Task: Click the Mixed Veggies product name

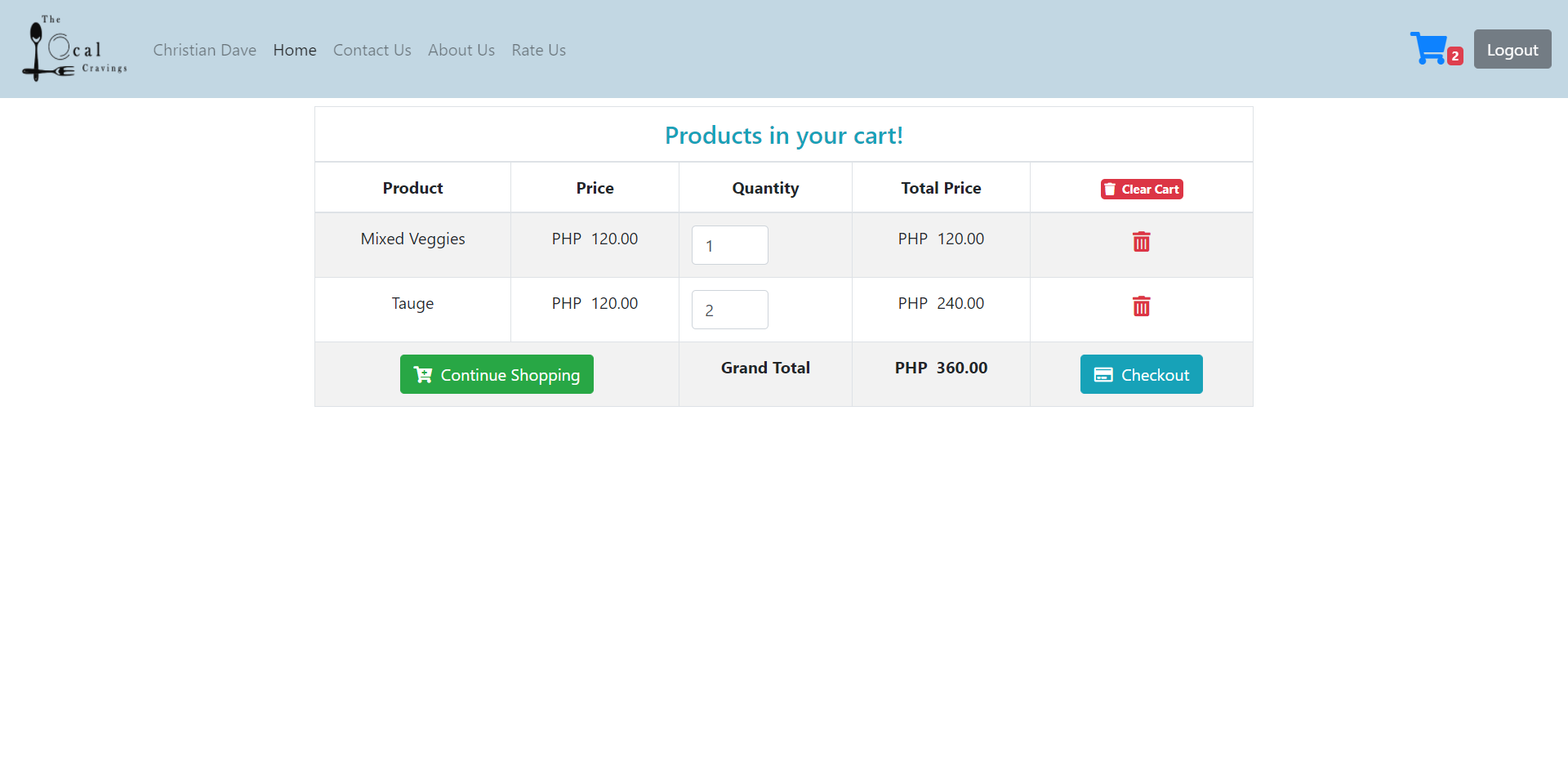Action: [412, 239]
